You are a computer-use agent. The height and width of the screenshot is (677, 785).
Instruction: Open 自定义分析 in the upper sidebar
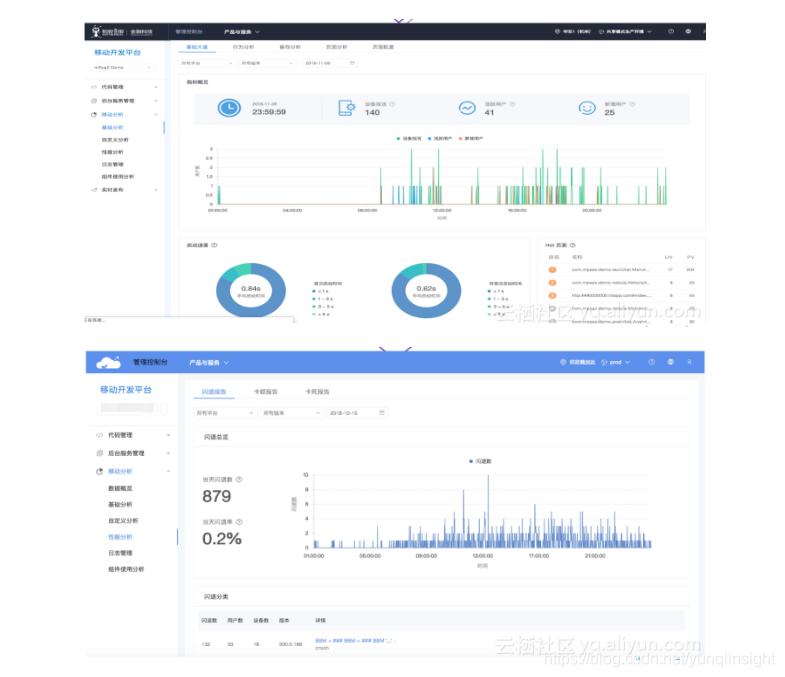tap(115, 140)
